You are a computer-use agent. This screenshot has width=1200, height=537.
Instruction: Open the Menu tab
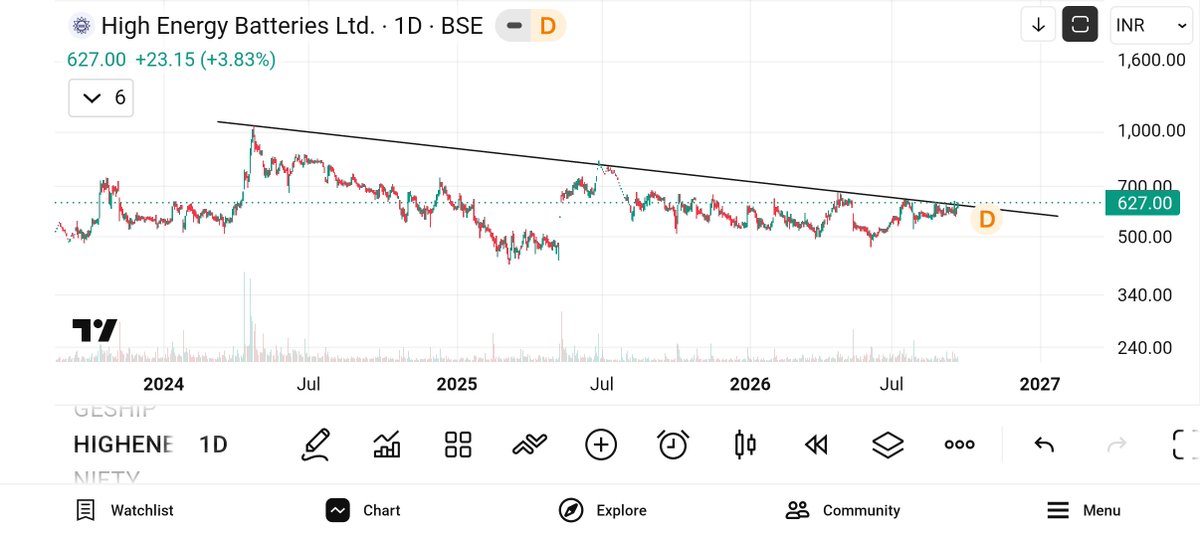(1083, 510)
